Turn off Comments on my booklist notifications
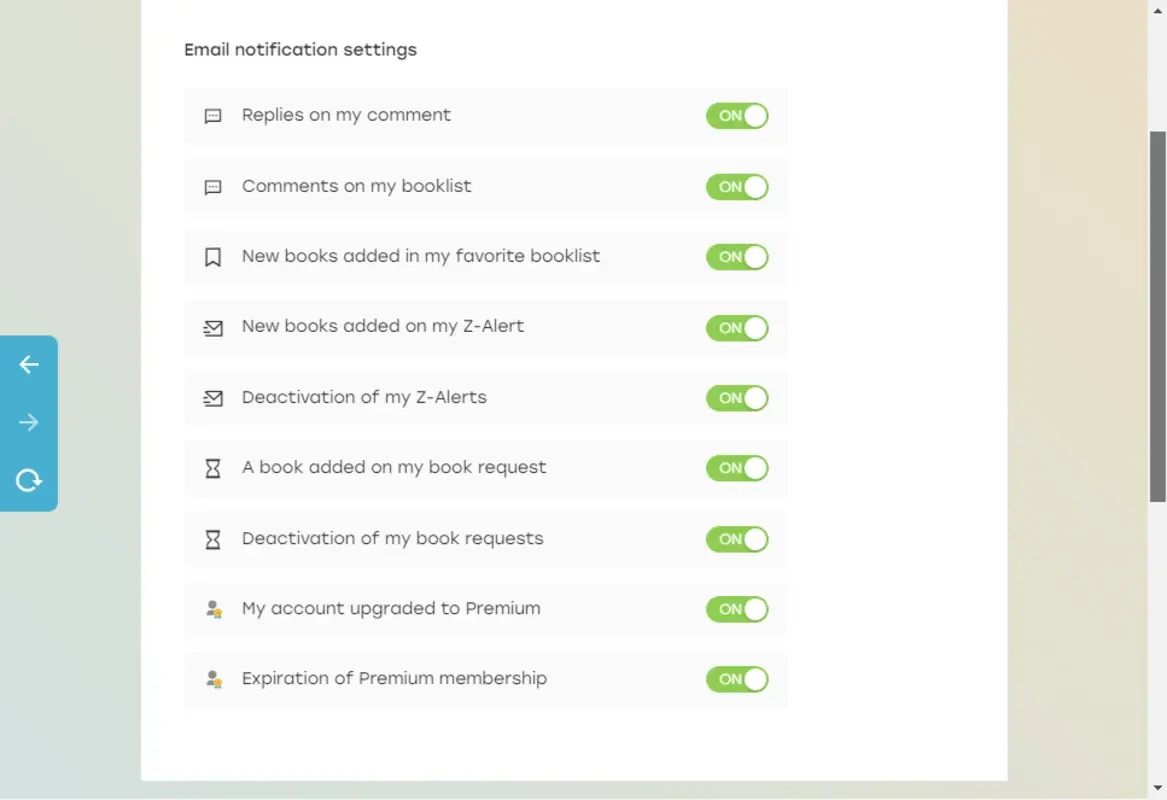This screenshot has height=800, width=1167. click(737, 186)
